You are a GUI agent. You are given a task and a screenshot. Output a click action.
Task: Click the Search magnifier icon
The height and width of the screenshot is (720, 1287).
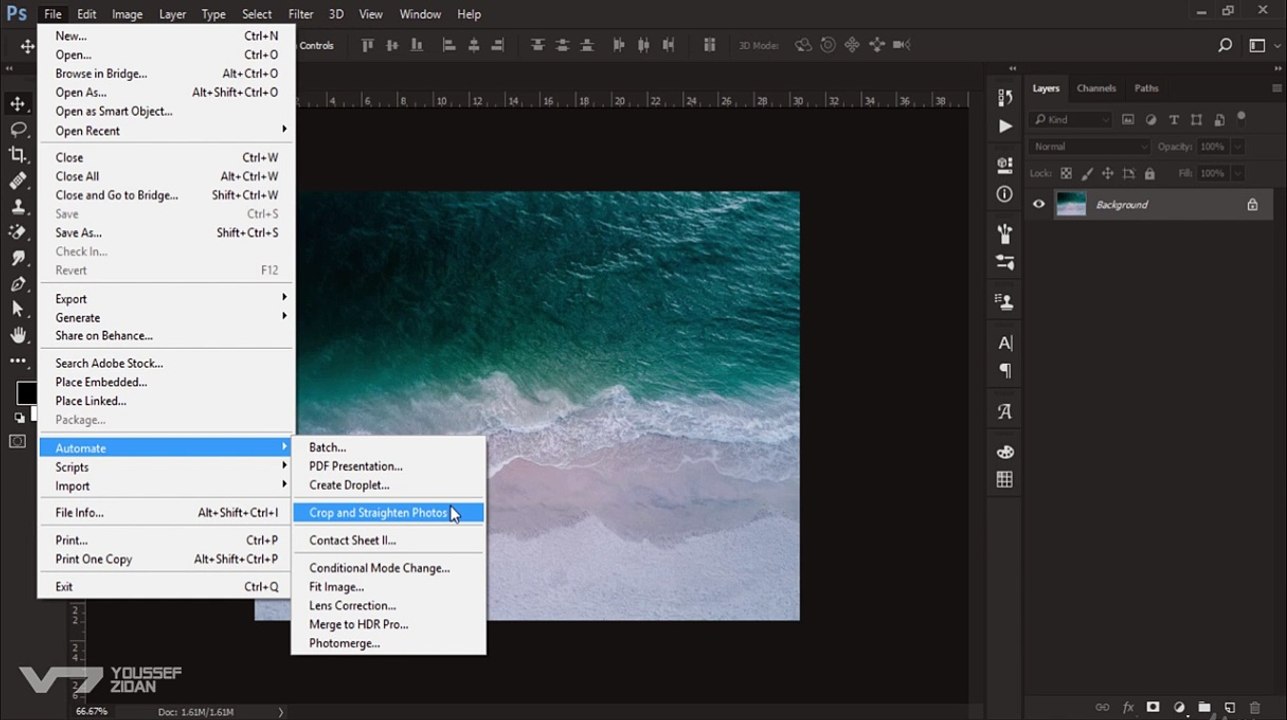coord(1225,45)
